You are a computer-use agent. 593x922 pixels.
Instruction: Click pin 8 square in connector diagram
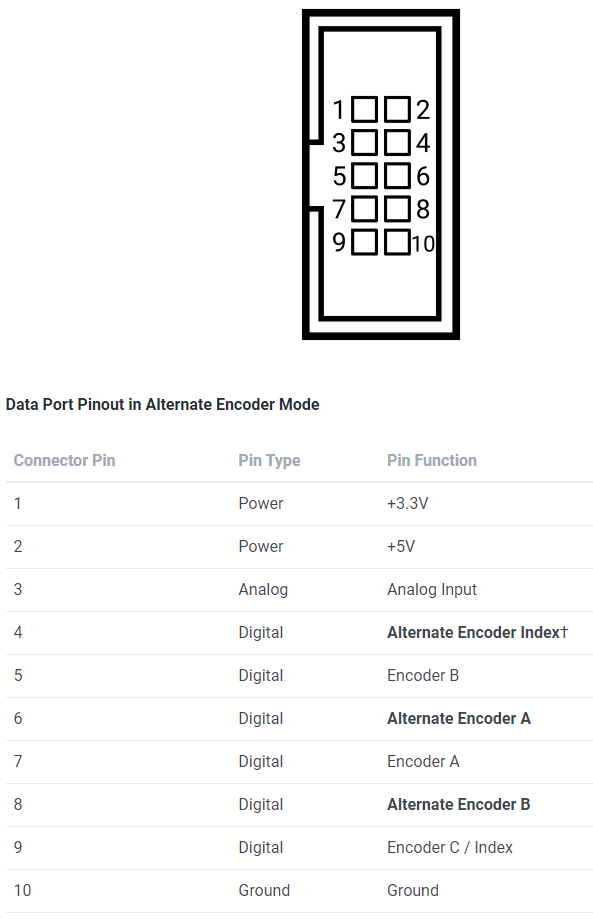[398, 209]
